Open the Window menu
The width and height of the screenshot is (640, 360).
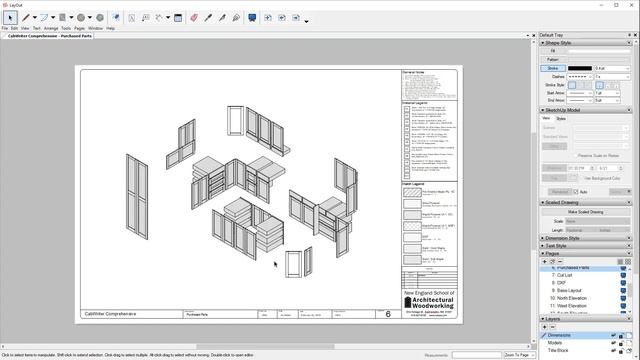(96, 29)
